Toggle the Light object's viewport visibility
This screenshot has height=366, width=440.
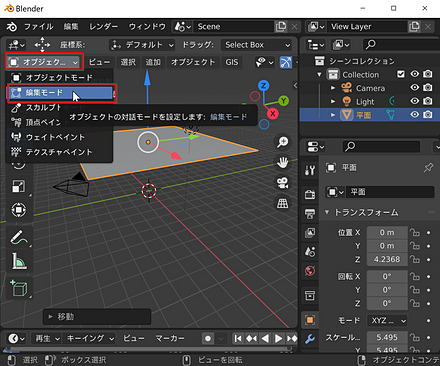(415, 101)
